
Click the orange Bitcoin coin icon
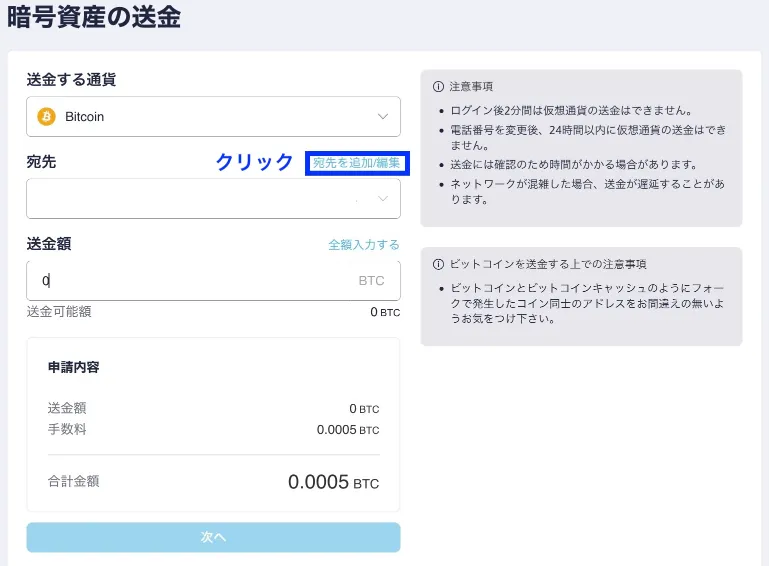tap(46, 117)
